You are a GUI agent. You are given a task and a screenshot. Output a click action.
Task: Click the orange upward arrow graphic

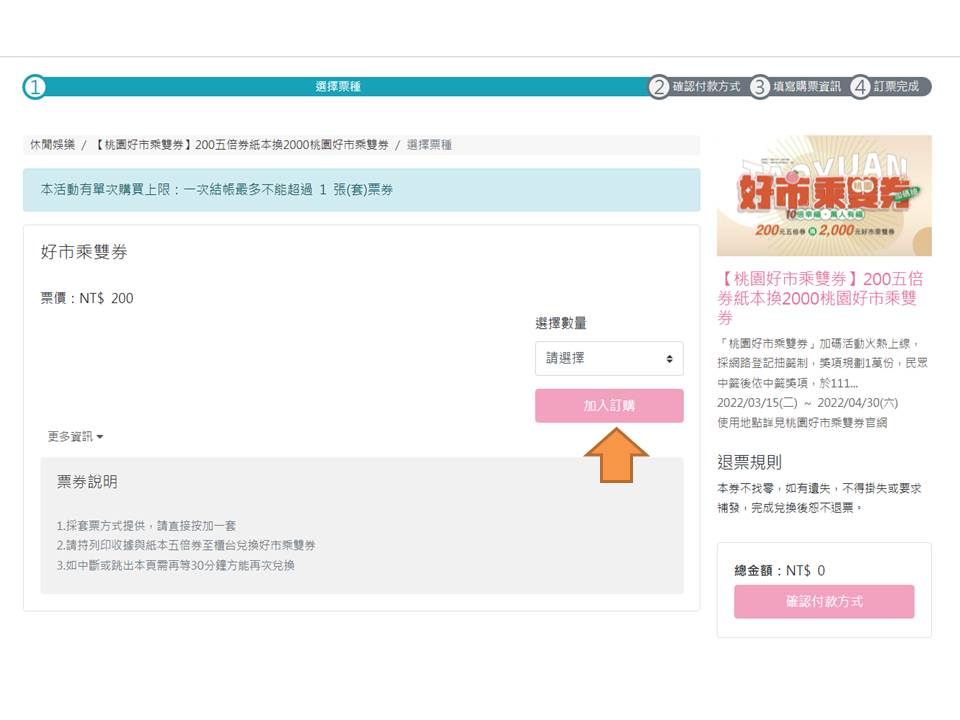coord(616,456)
